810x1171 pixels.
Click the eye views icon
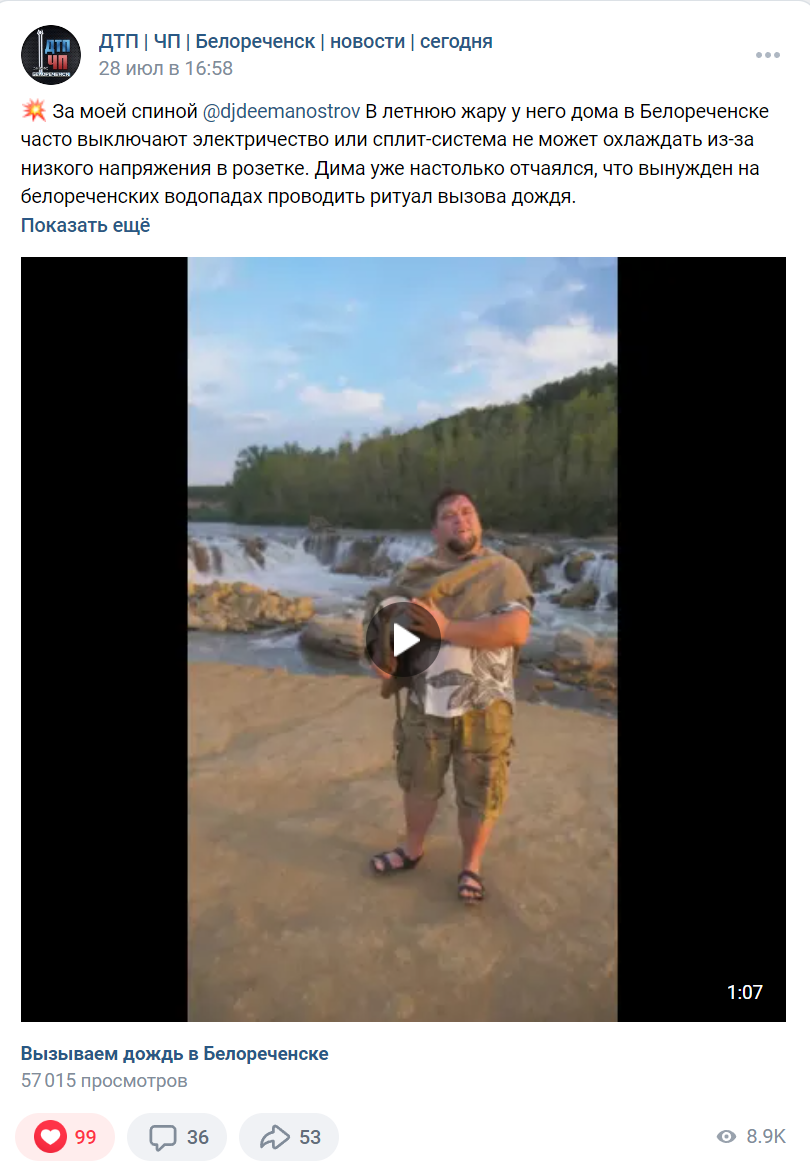point(726,1137)
